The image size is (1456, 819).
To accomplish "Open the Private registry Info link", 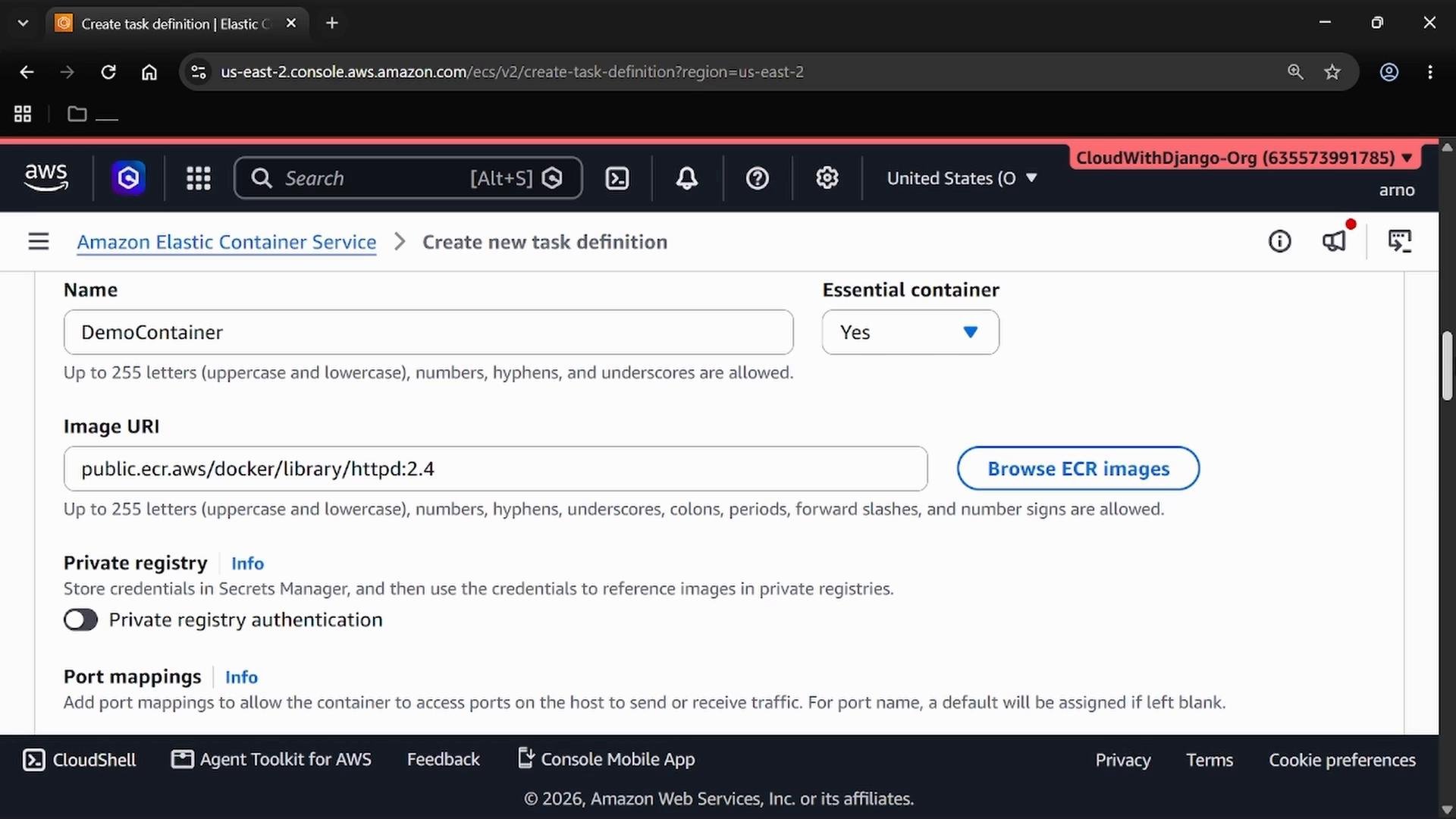I will pos(247,563).
